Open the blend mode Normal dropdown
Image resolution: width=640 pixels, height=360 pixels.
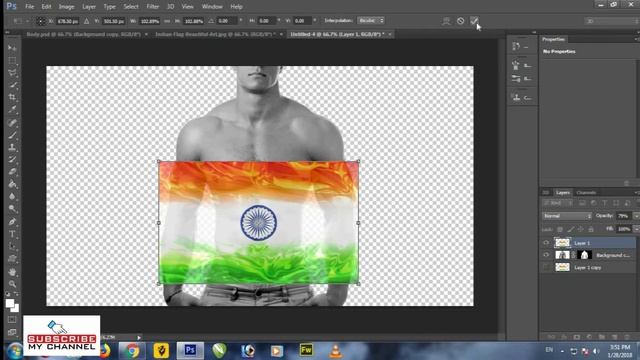(567, 216)
